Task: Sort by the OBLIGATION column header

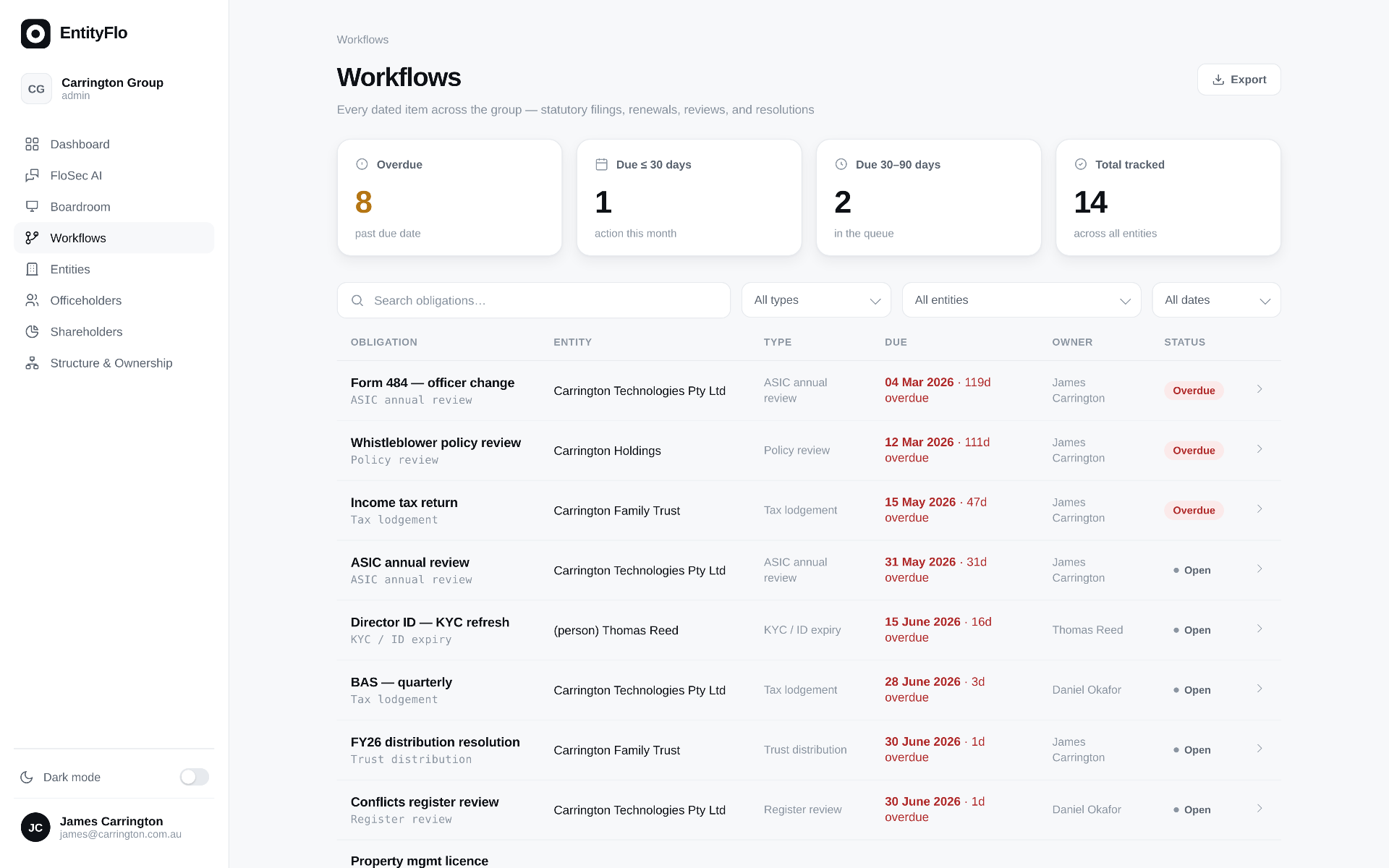Action: 384,342
